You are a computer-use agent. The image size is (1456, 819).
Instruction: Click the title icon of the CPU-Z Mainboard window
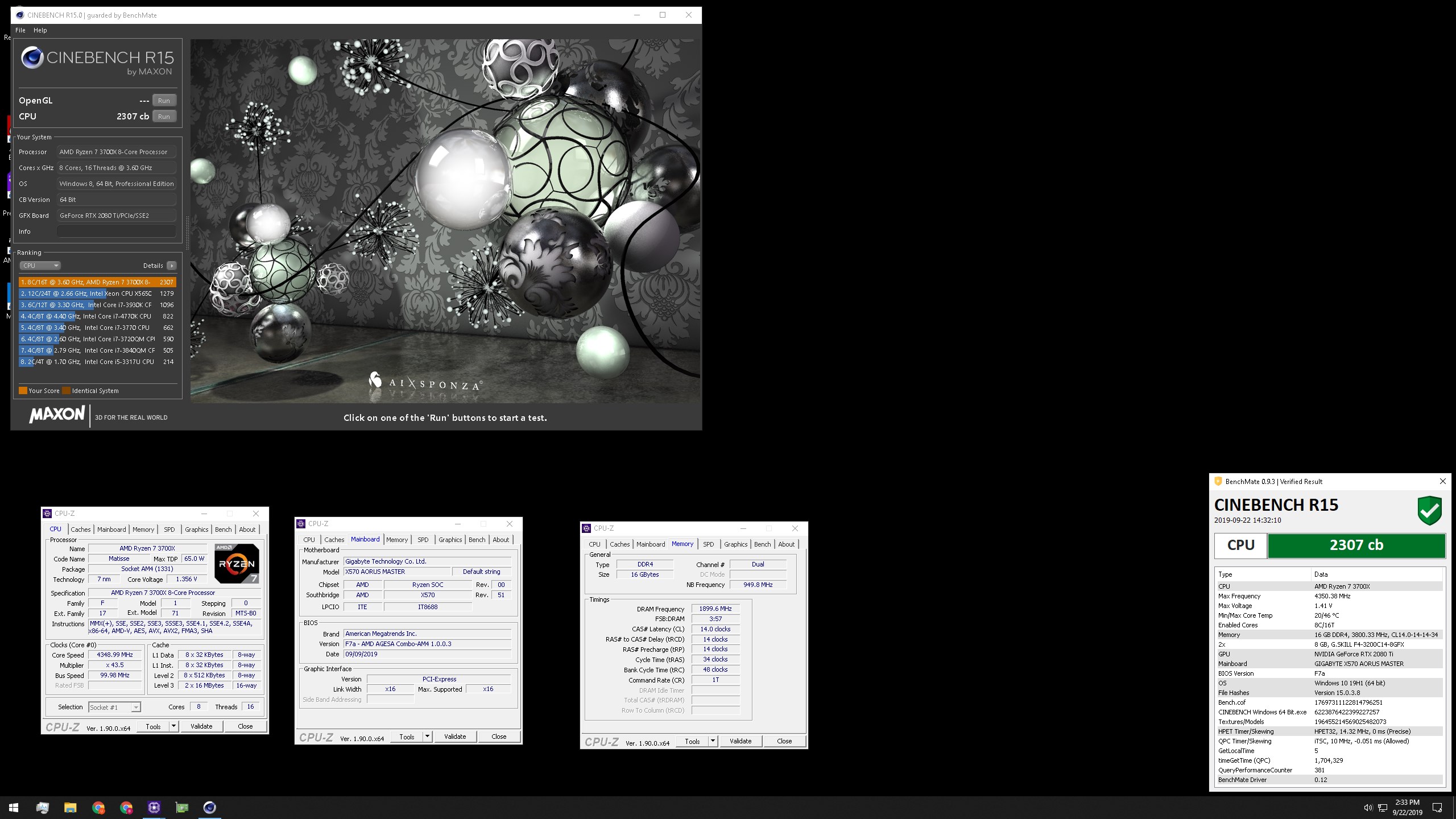point(301,524)
